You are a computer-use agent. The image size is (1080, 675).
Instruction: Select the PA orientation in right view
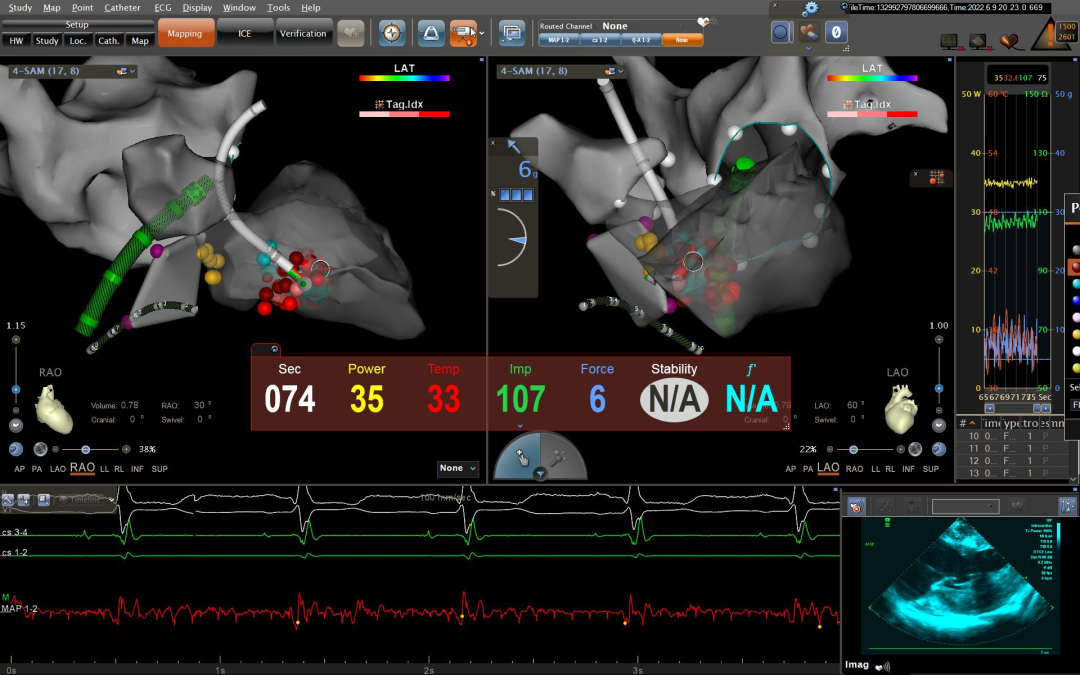(808, 469)
